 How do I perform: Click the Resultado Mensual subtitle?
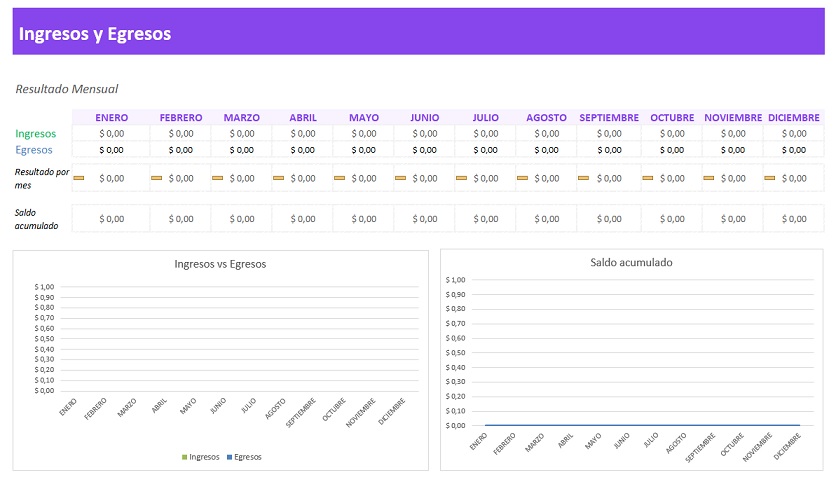coord(67,89)
